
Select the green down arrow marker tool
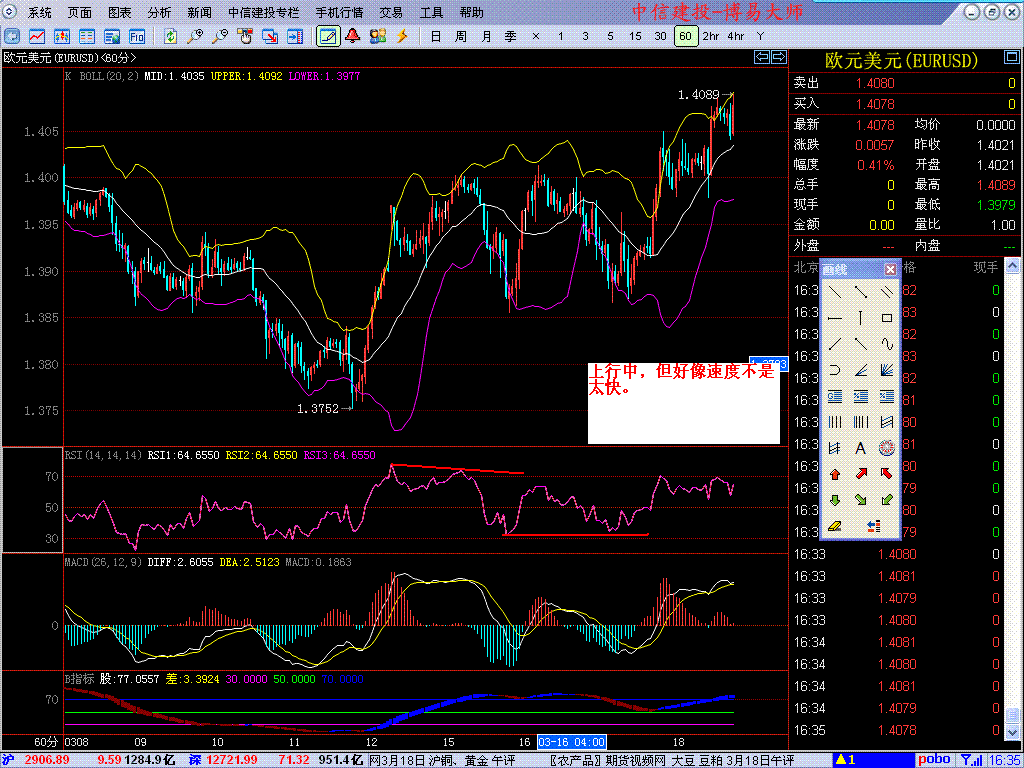coord(834,500)
